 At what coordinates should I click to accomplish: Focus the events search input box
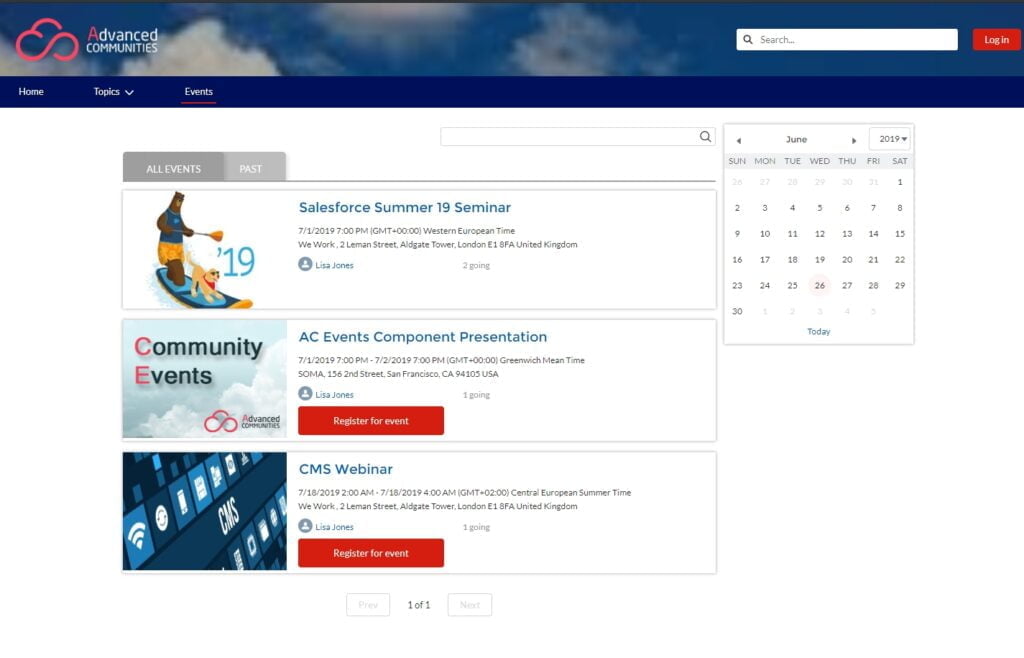pos(578,136)
